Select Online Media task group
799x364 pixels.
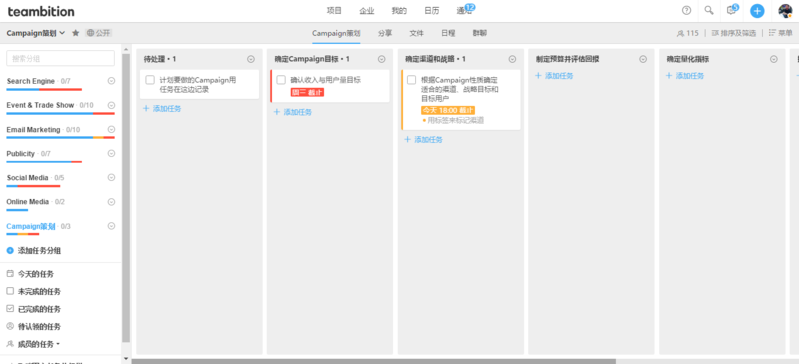28,202
